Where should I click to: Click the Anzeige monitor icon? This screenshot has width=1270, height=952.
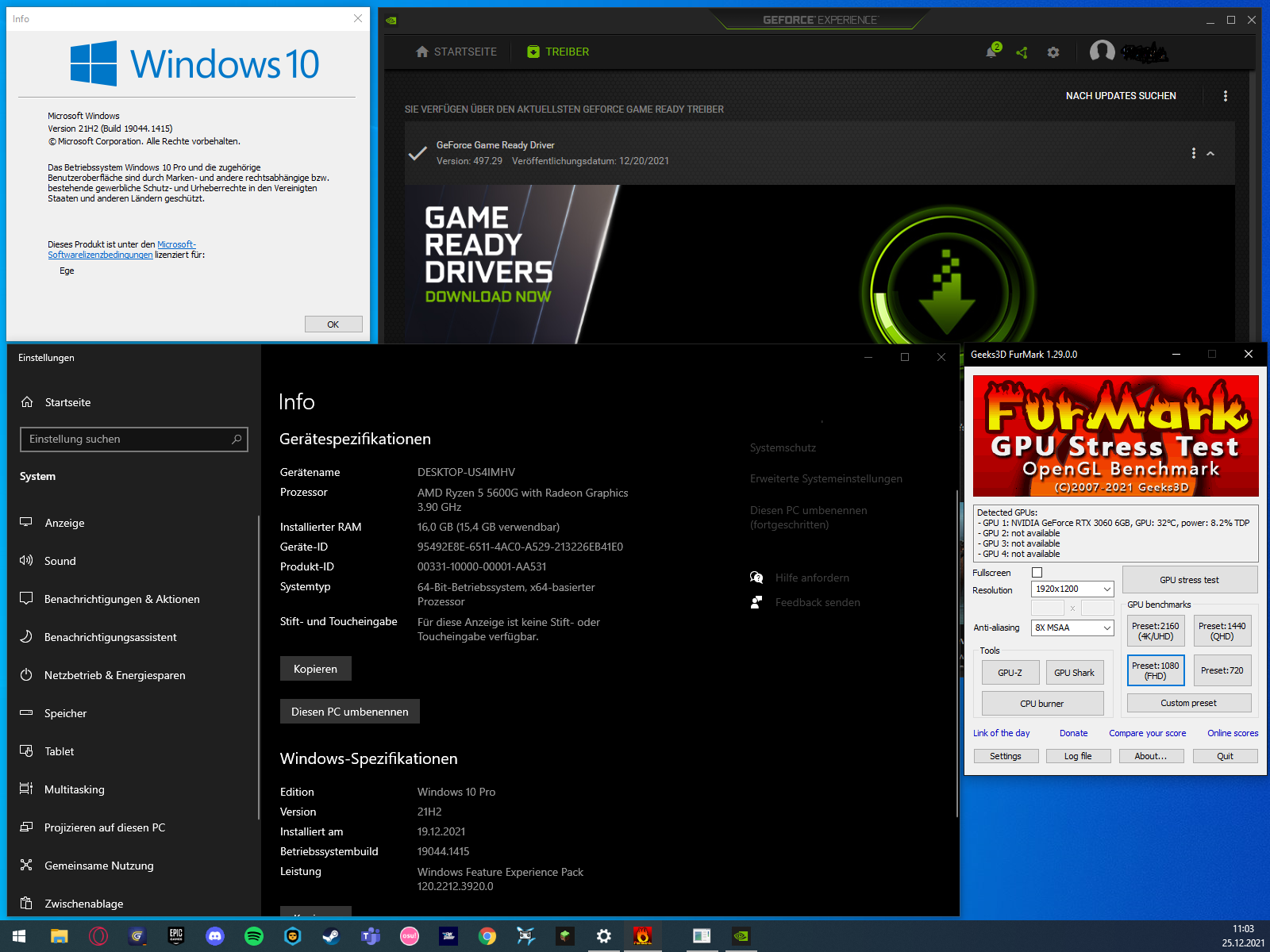pos(26,522)
